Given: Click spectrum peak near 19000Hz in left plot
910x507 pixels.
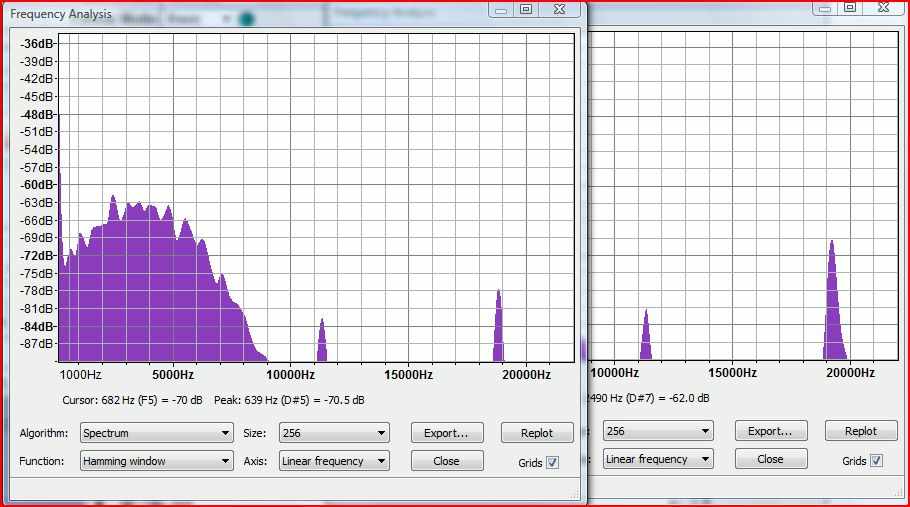Looking at the screenshot, I should point(498,326).
